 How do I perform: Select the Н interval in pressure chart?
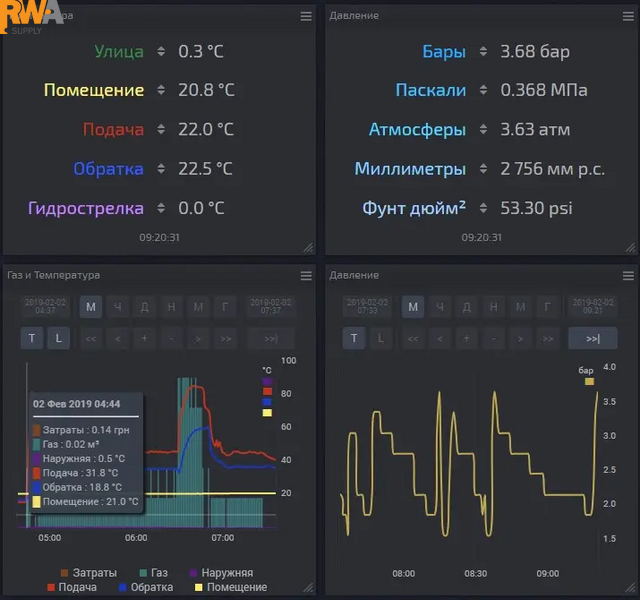(494, 307)
